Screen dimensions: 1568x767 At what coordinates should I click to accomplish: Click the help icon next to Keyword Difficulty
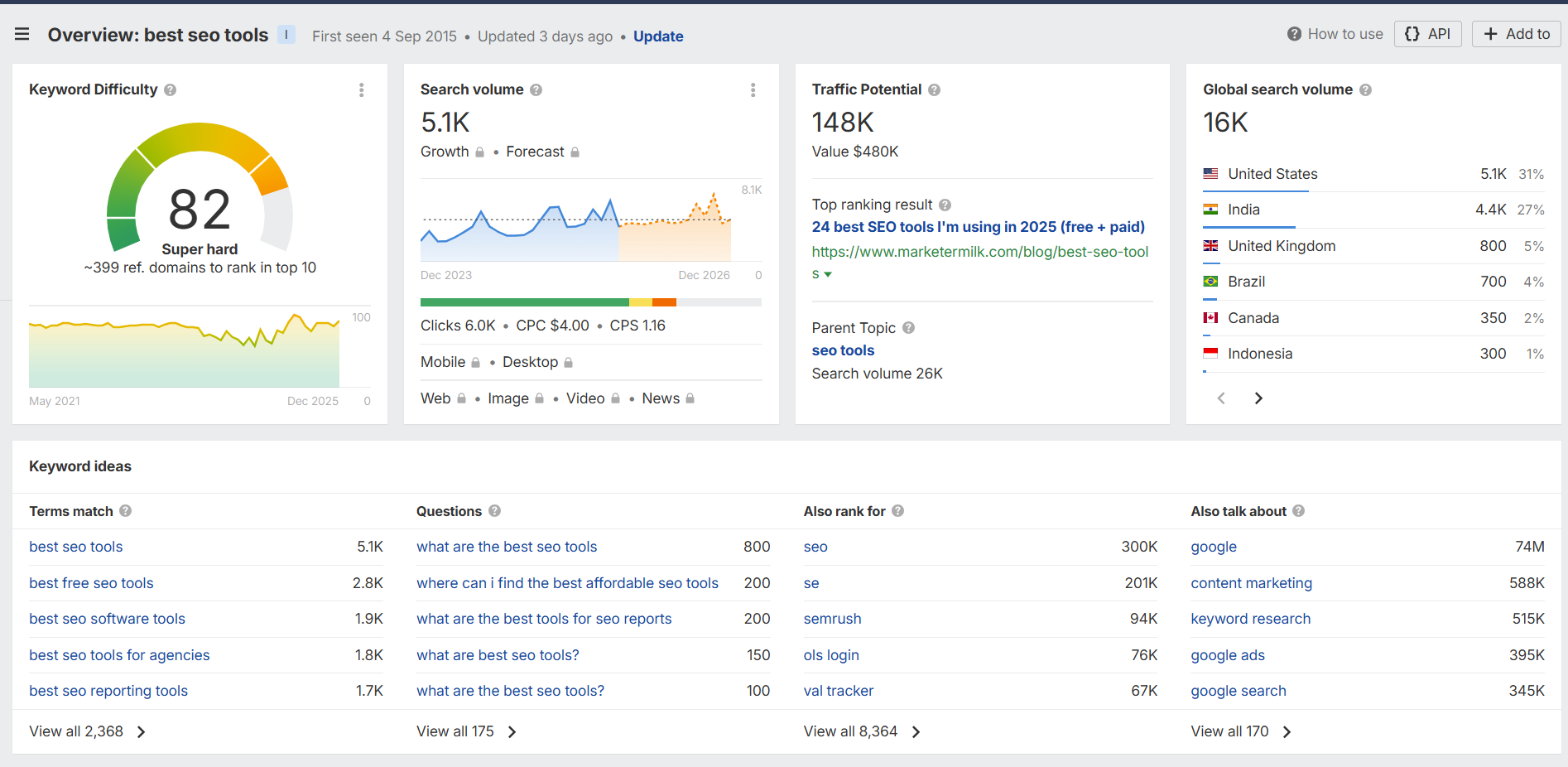[170, 89]
